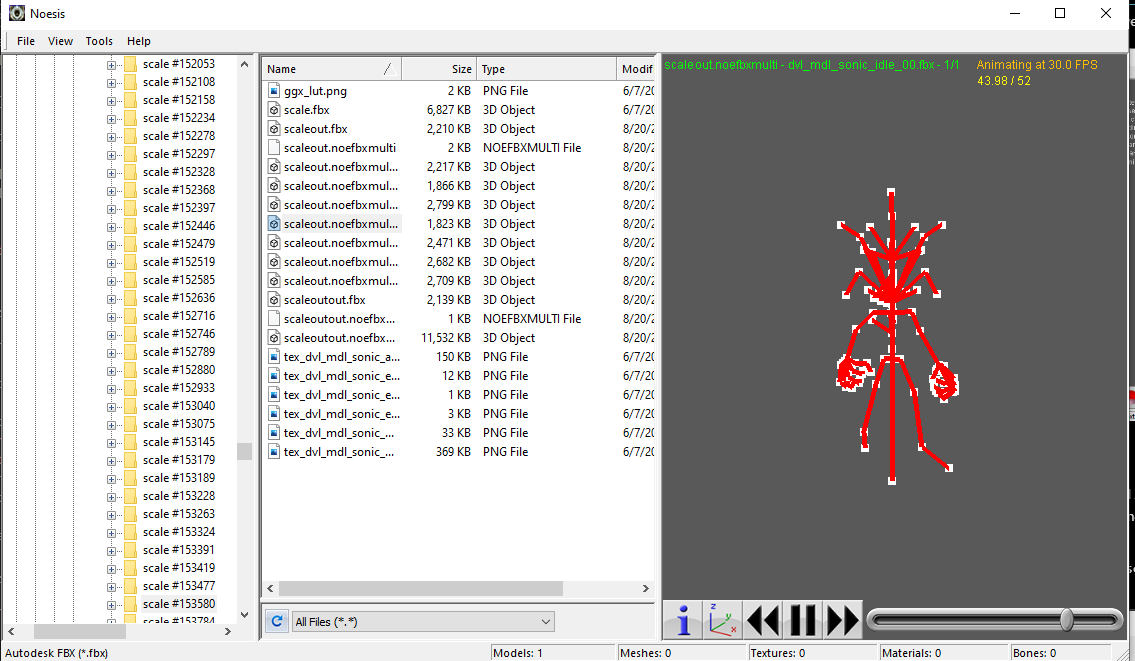Viewport: 1135px width, 661px height.
Task: Click the 150 KB PNG file icon
Action: point(274,356)
